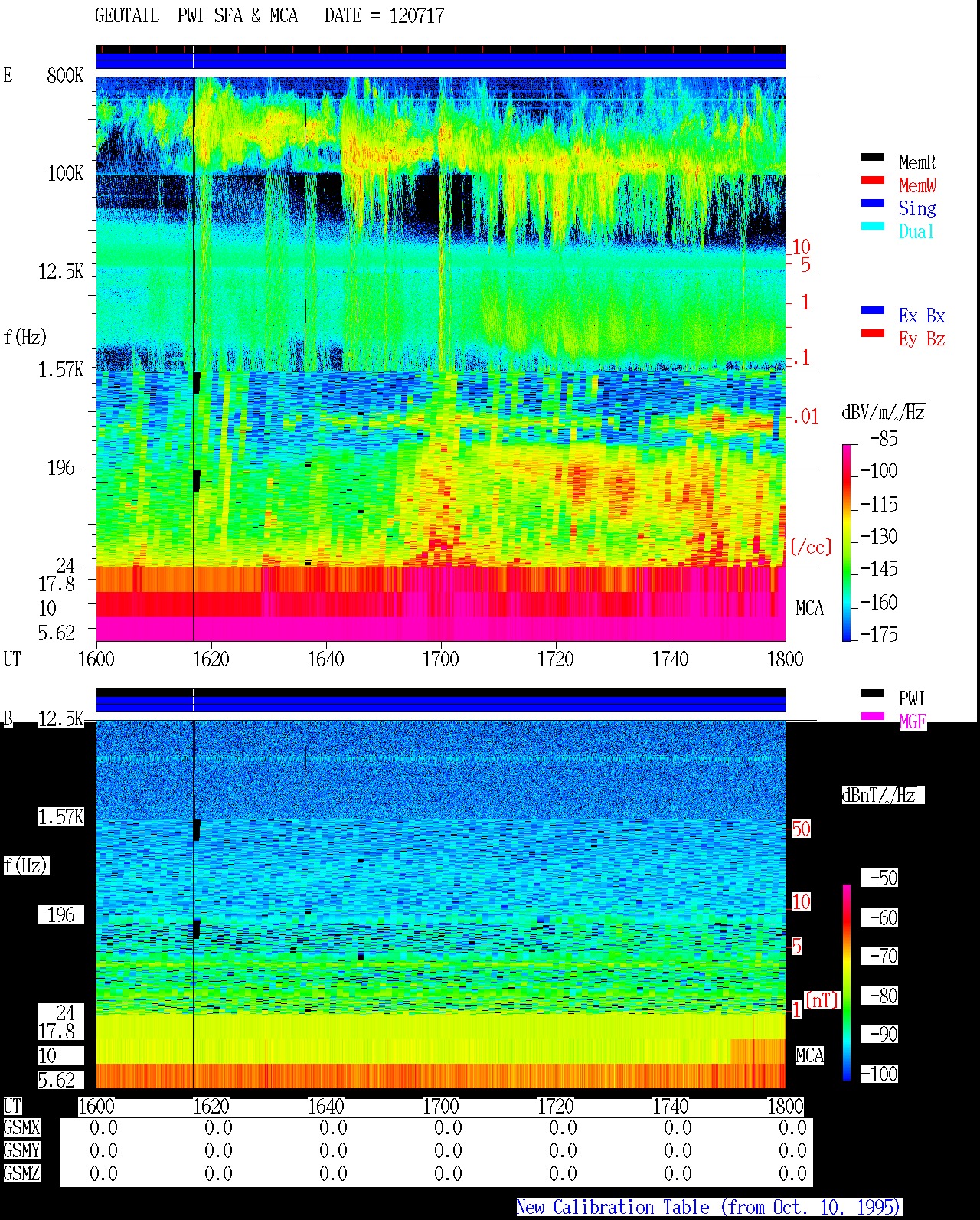Click the '-85' electric color scale value

884,439
